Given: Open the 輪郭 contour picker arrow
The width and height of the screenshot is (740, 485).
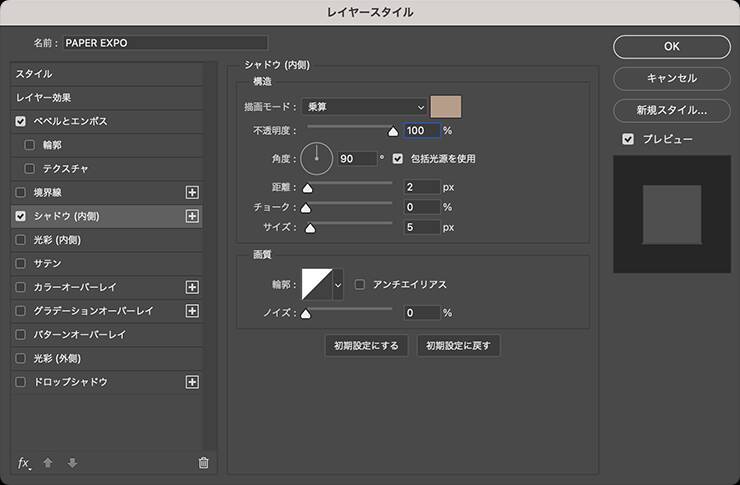Looking at the screenshot, I should tap(338, 285).
